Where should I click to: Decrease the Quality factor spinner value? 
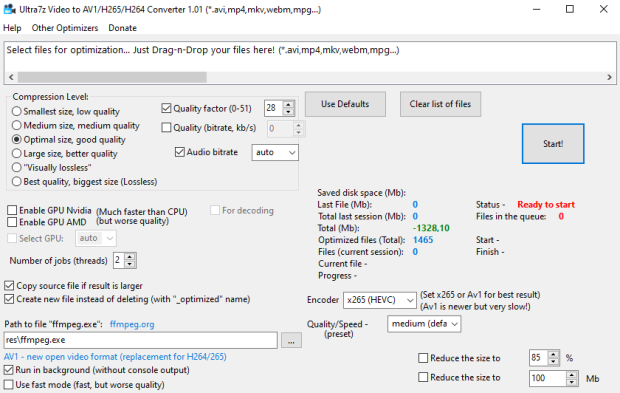pos(289,112)
